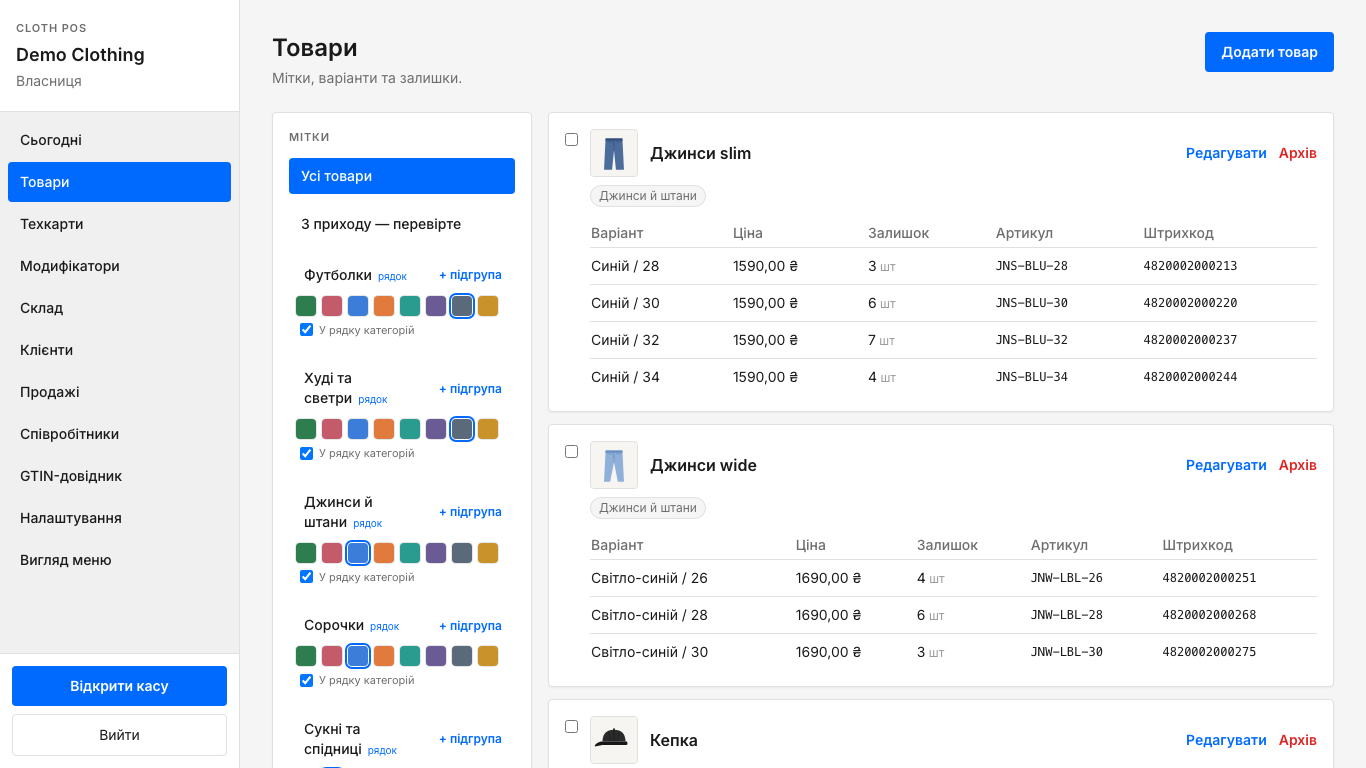Pick the orange swatch for Сорочки
The height and width of the screenshot is (768, 1366).
(x=384, y=656)
